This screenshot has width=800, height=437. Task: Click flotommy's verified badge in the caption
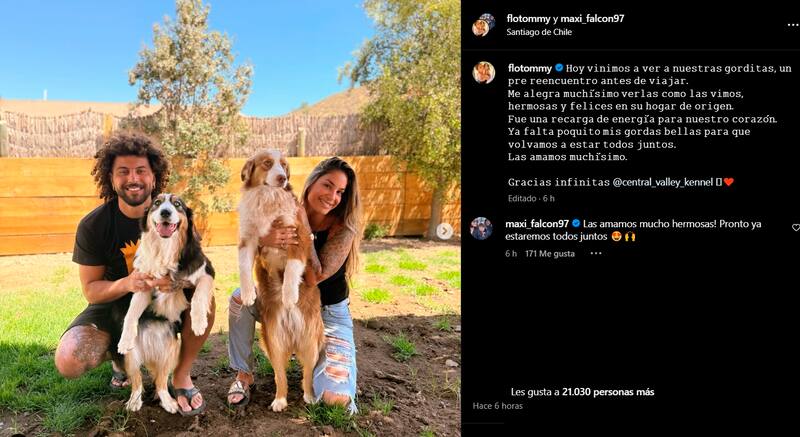[x=559, y=68]
